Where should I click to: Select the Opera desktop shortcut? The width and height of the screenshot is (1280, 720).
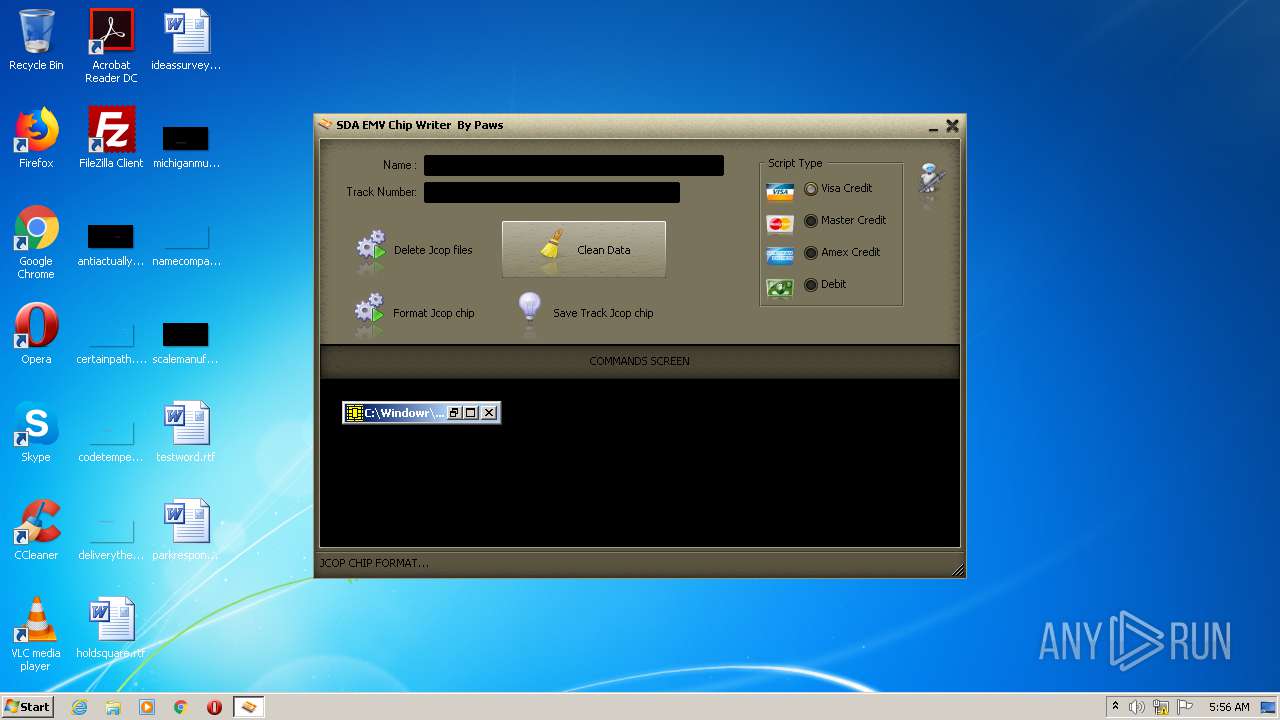[x=36, y=334]
